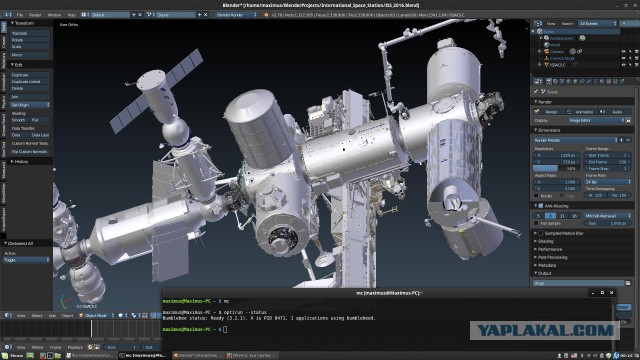Launch the terminal from taskbar launcher
This screenshot has width=640, height=360.
pyautogui.click(x=50, y=356)
